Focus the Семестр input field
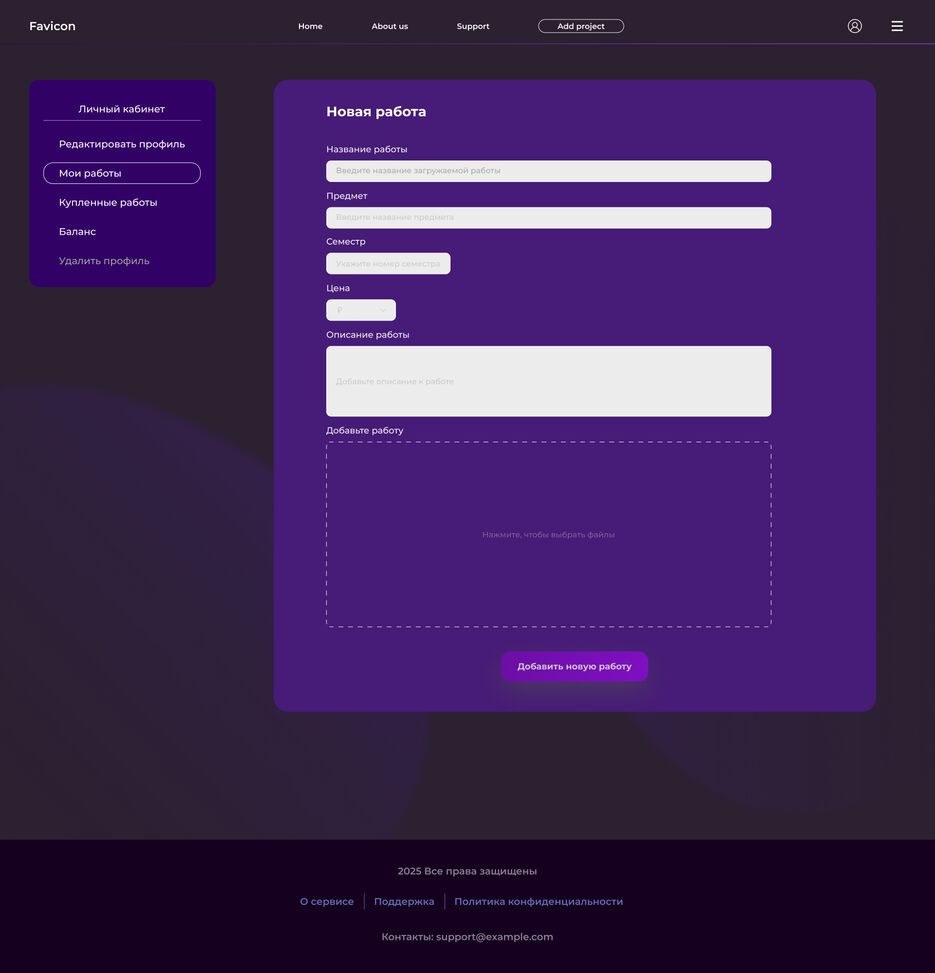Viewport: 935px width, 973px height. pos(388,264)
